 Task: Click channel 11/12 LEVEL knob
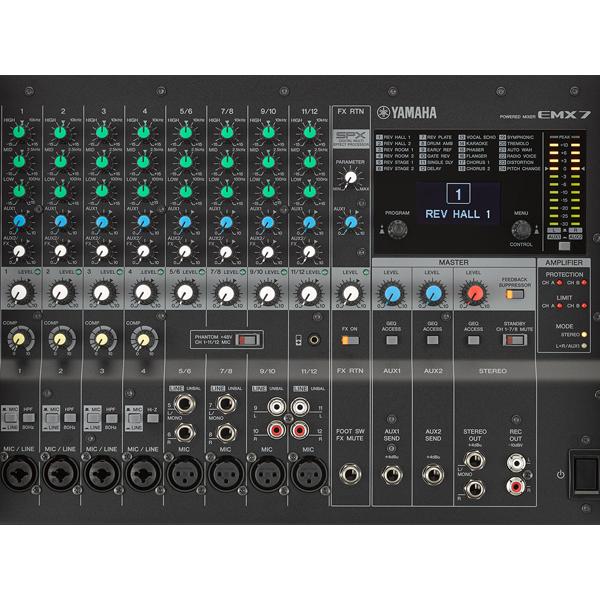[309, 293]
